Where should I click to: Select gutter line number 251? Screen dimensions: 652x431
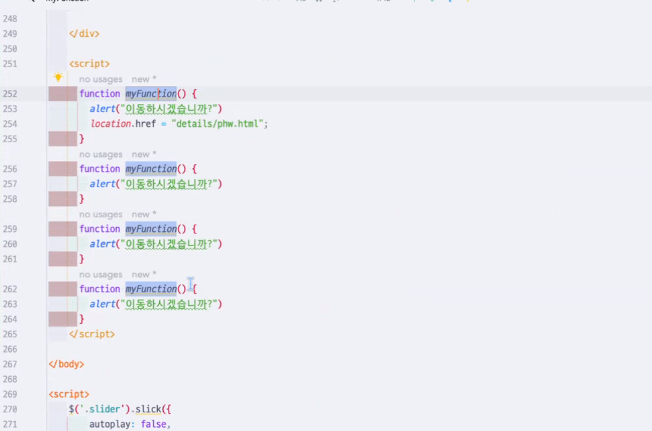[10, 64]
